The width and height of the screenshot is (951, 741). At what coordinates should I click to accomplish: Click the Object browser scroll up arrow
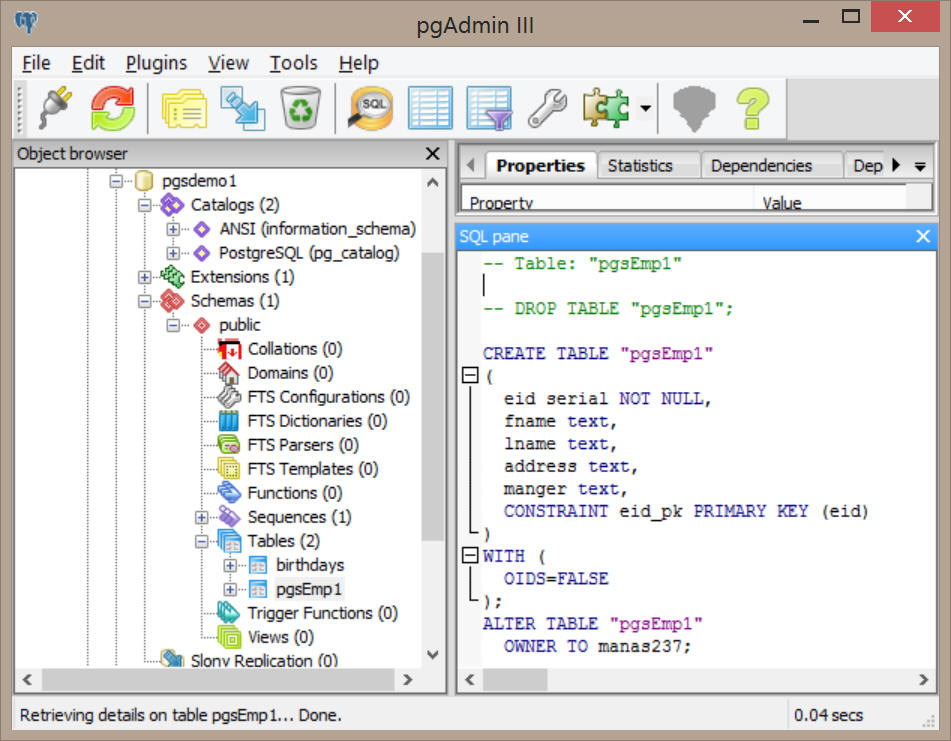click(432, 182)
